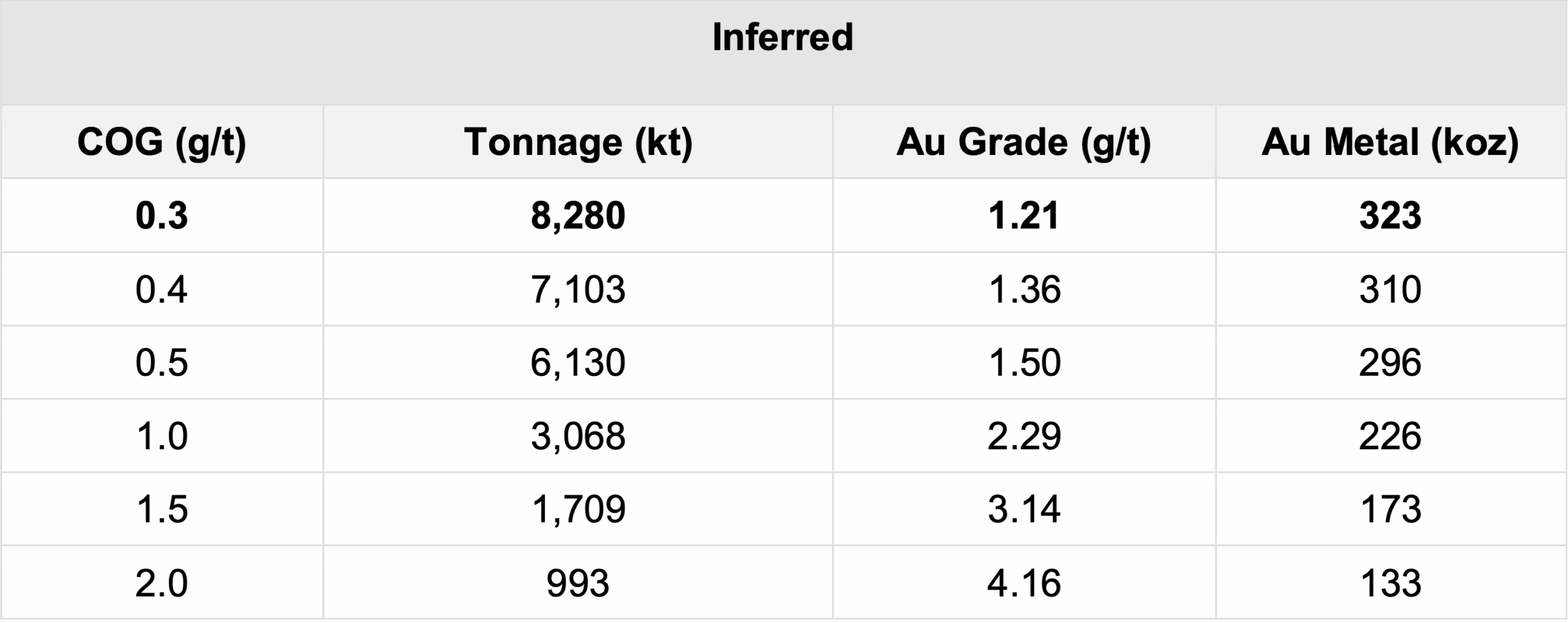Viewport: 1568px width, 622px height.
Task: Select the Tonnage (kt) column header
Action: tap(578, 143)
